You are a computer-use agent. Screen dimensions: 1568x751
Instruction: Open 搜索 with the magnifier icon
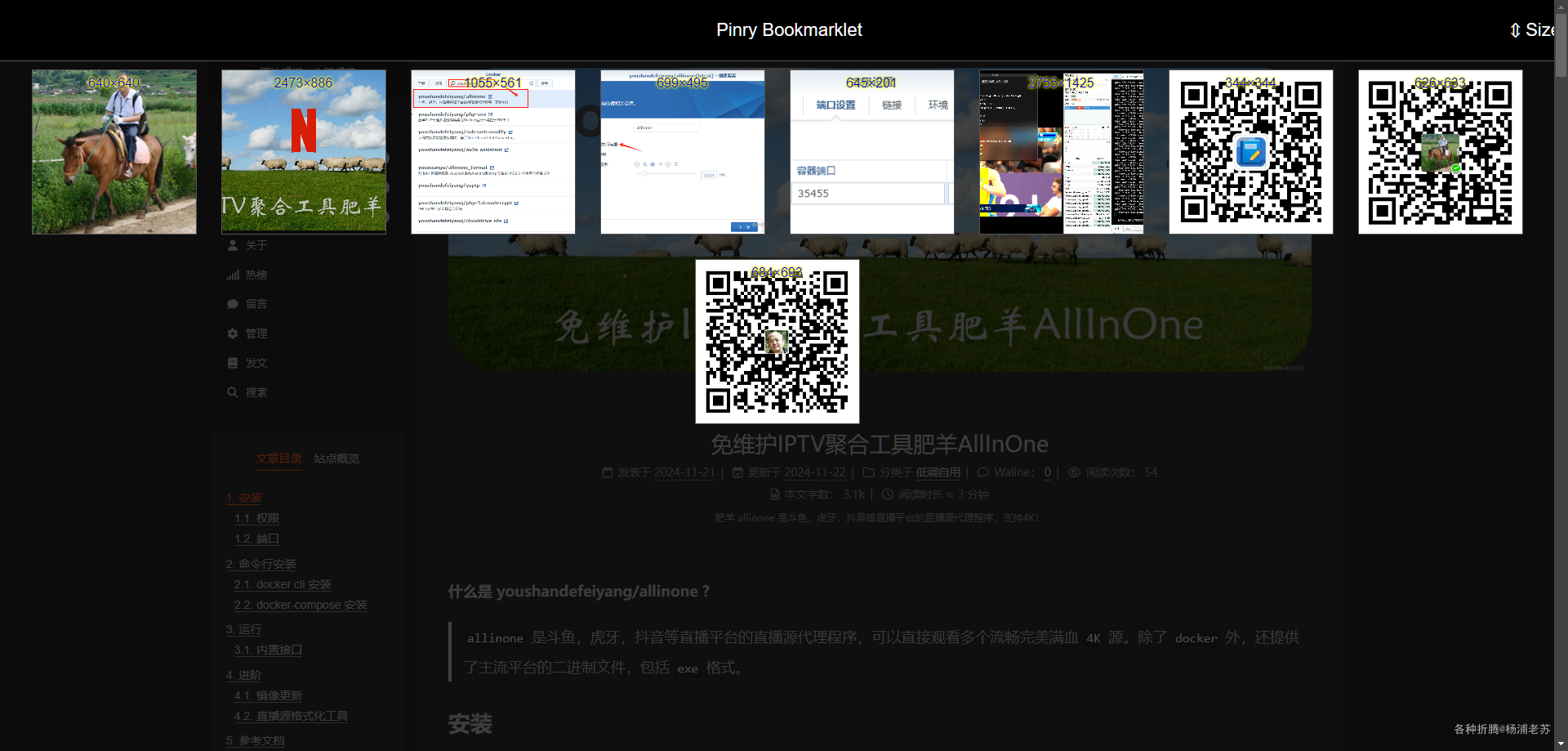(x=233, y=392)
